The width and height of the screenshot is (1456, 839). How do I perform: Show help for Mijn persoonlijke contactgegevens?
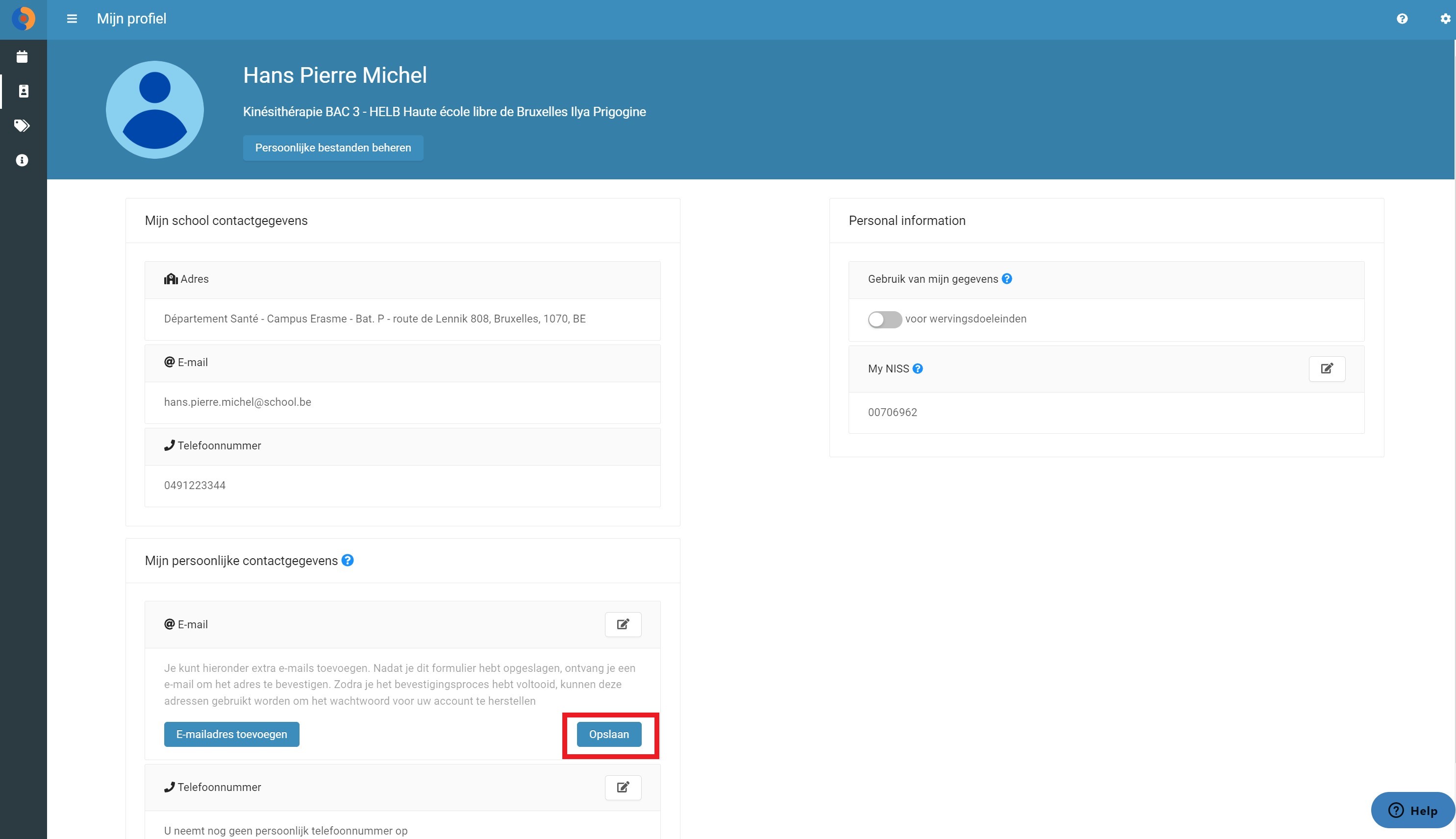[x=348, y=560]
